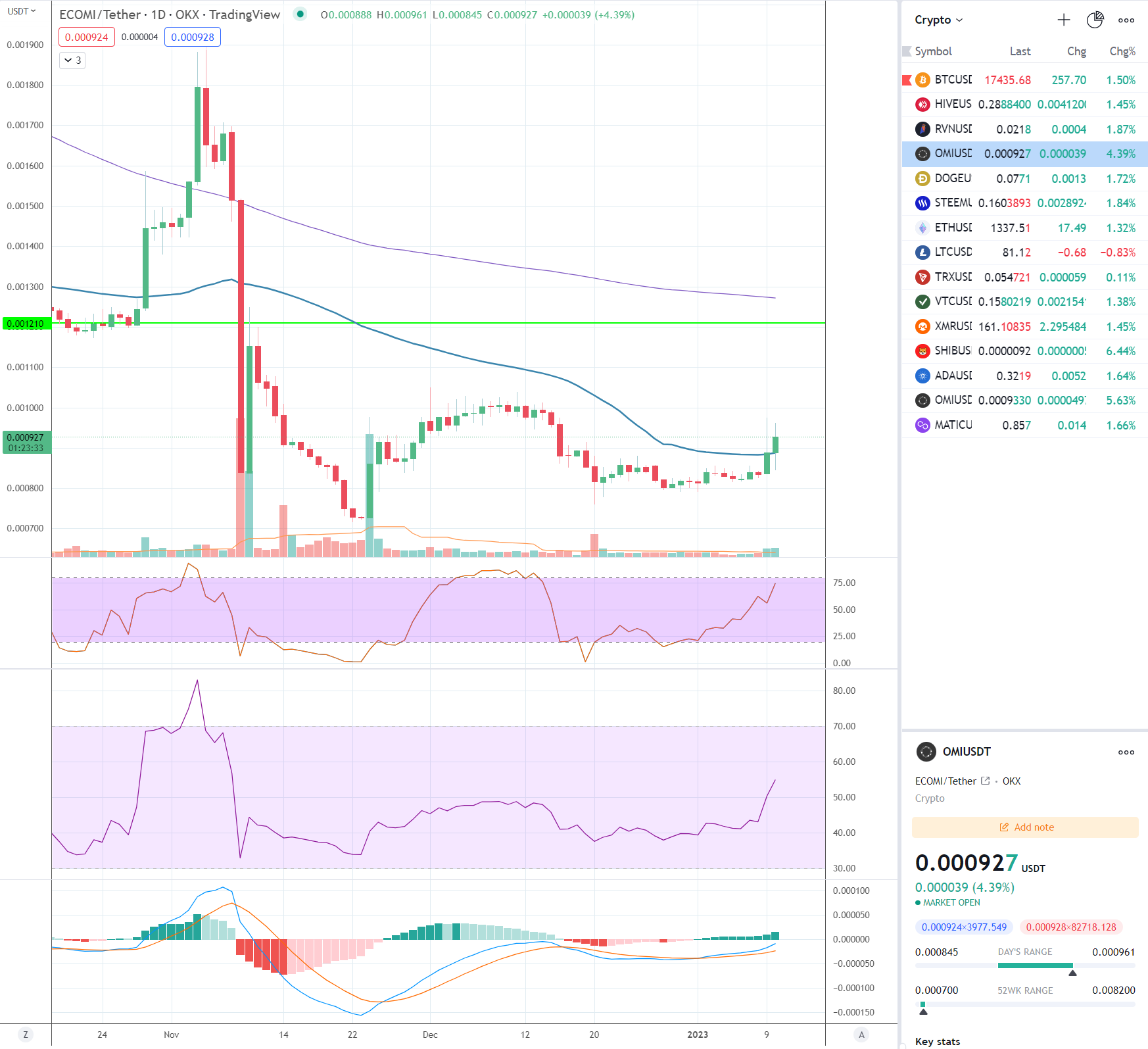Click BTCUSD last price 17435.68
Viewport: 1148px width, 1049px height.
coord(1007,80)
